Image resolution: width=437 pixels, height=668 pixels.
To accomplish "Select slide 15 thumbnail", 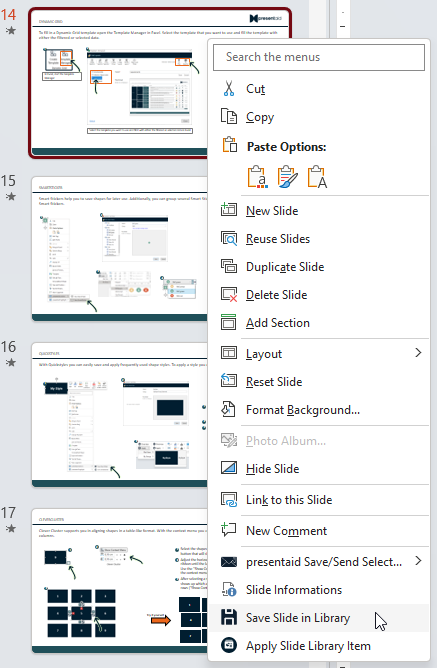I will pos(120,249).
